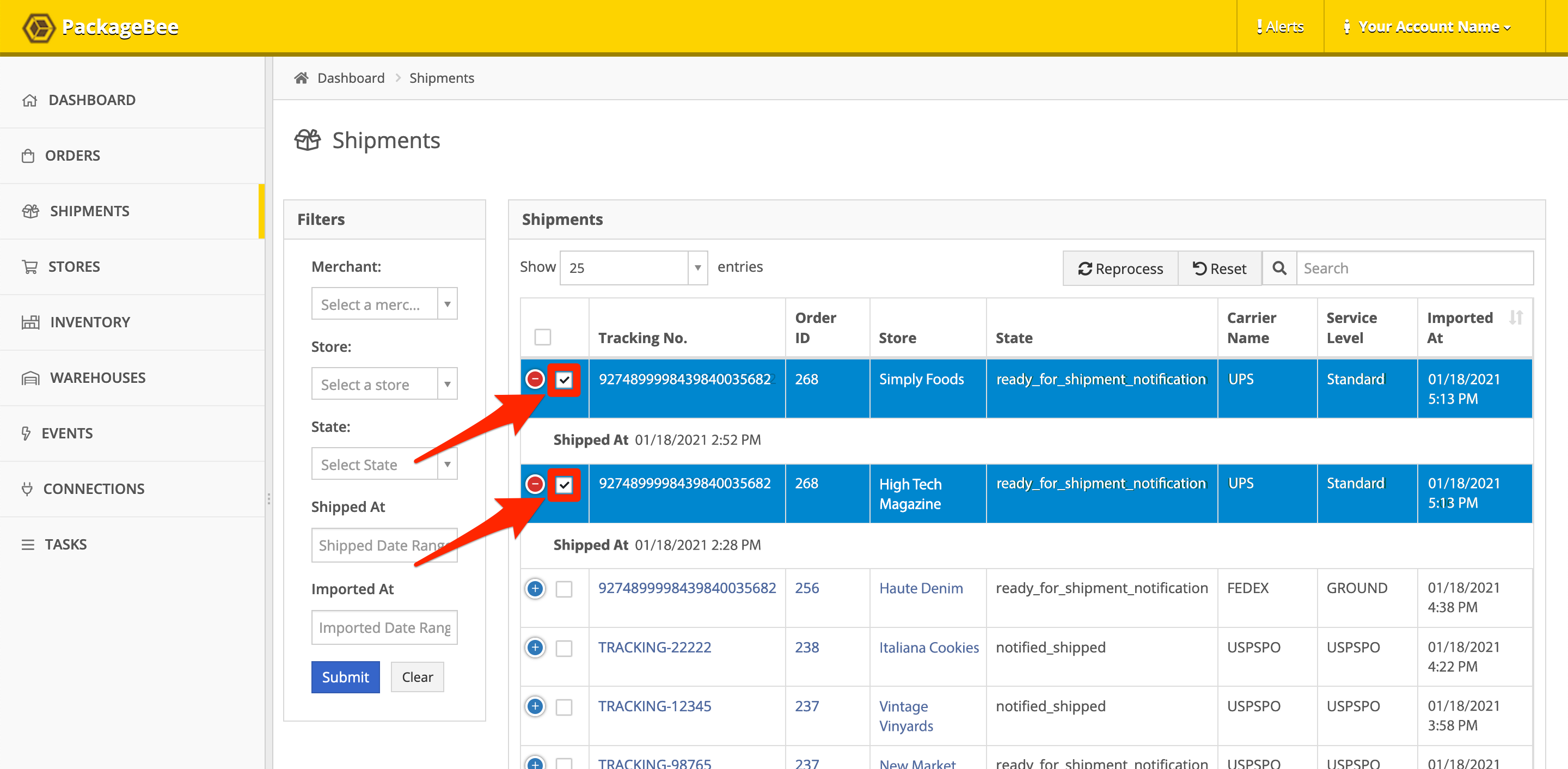Open the Alerts menu
1568x769 pixels.
(1280, 27)
